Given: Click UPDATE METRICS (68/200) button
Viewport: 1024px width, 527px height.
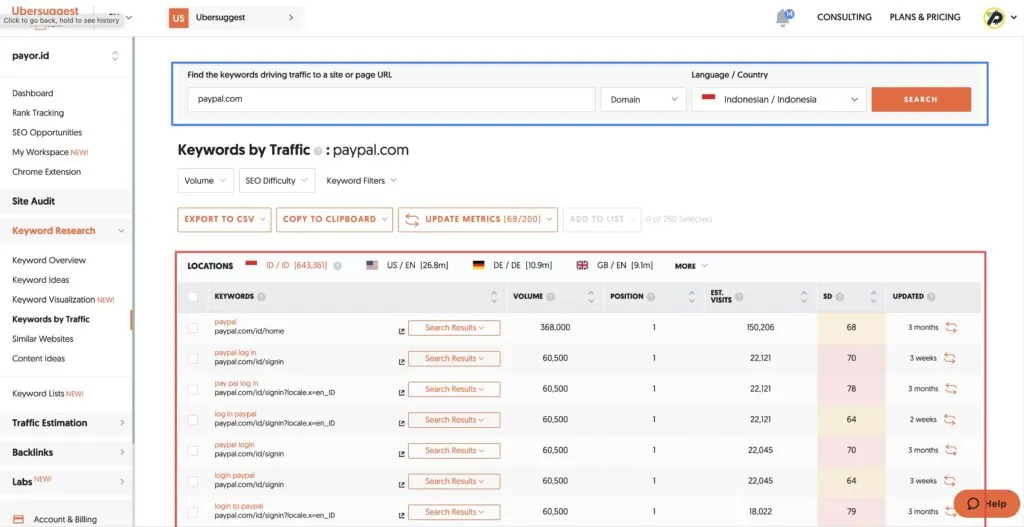Looking at the screenshot, I should 477,219.
